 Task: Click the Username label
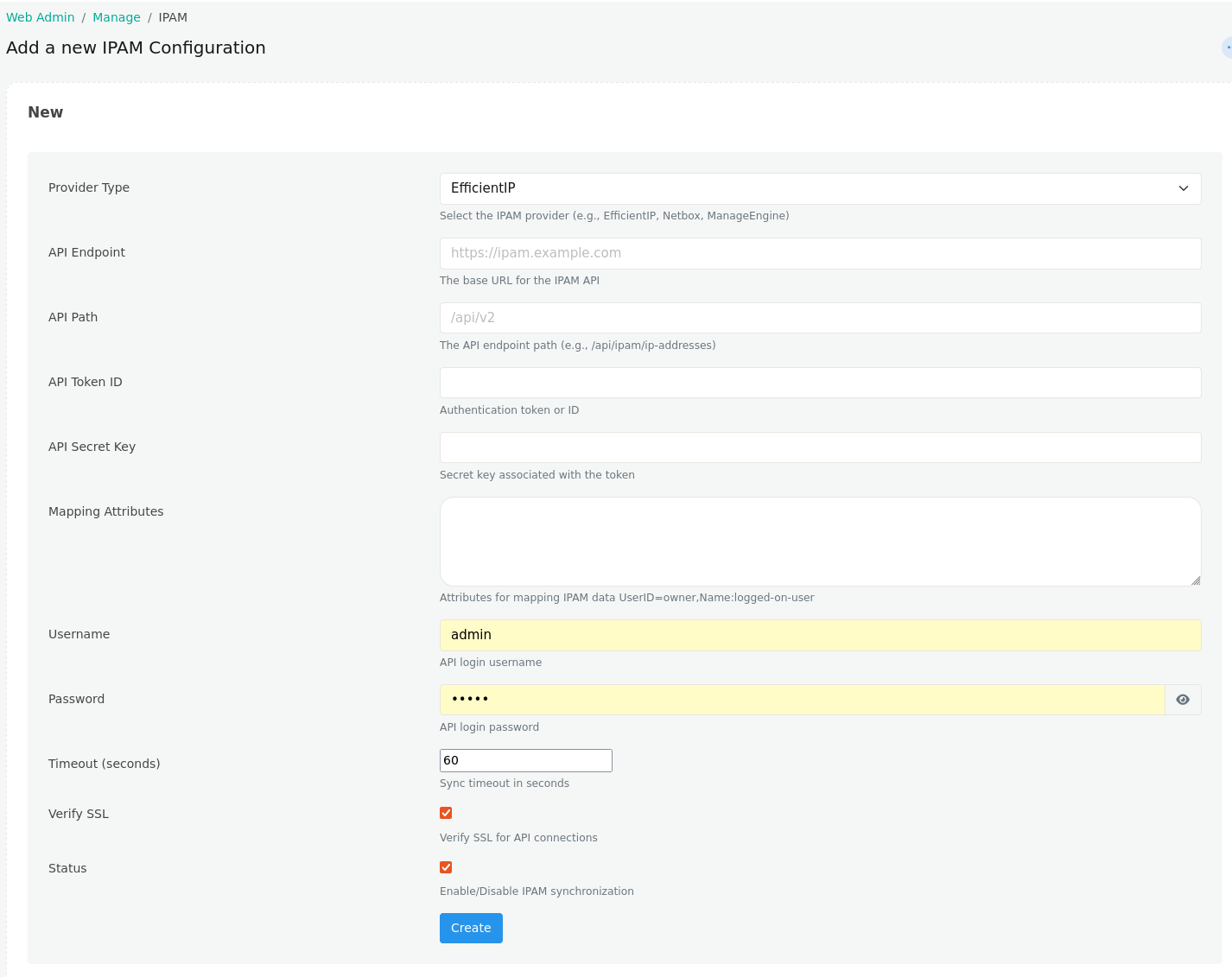pos(79,634)
